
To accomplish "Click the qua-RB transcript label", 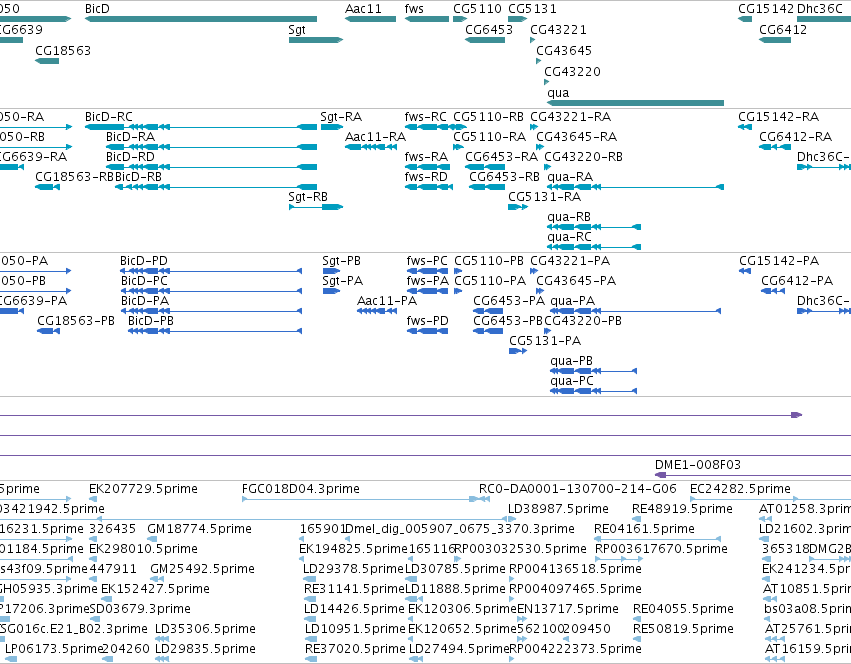I will pyautogui.click(x=569, y=217).
